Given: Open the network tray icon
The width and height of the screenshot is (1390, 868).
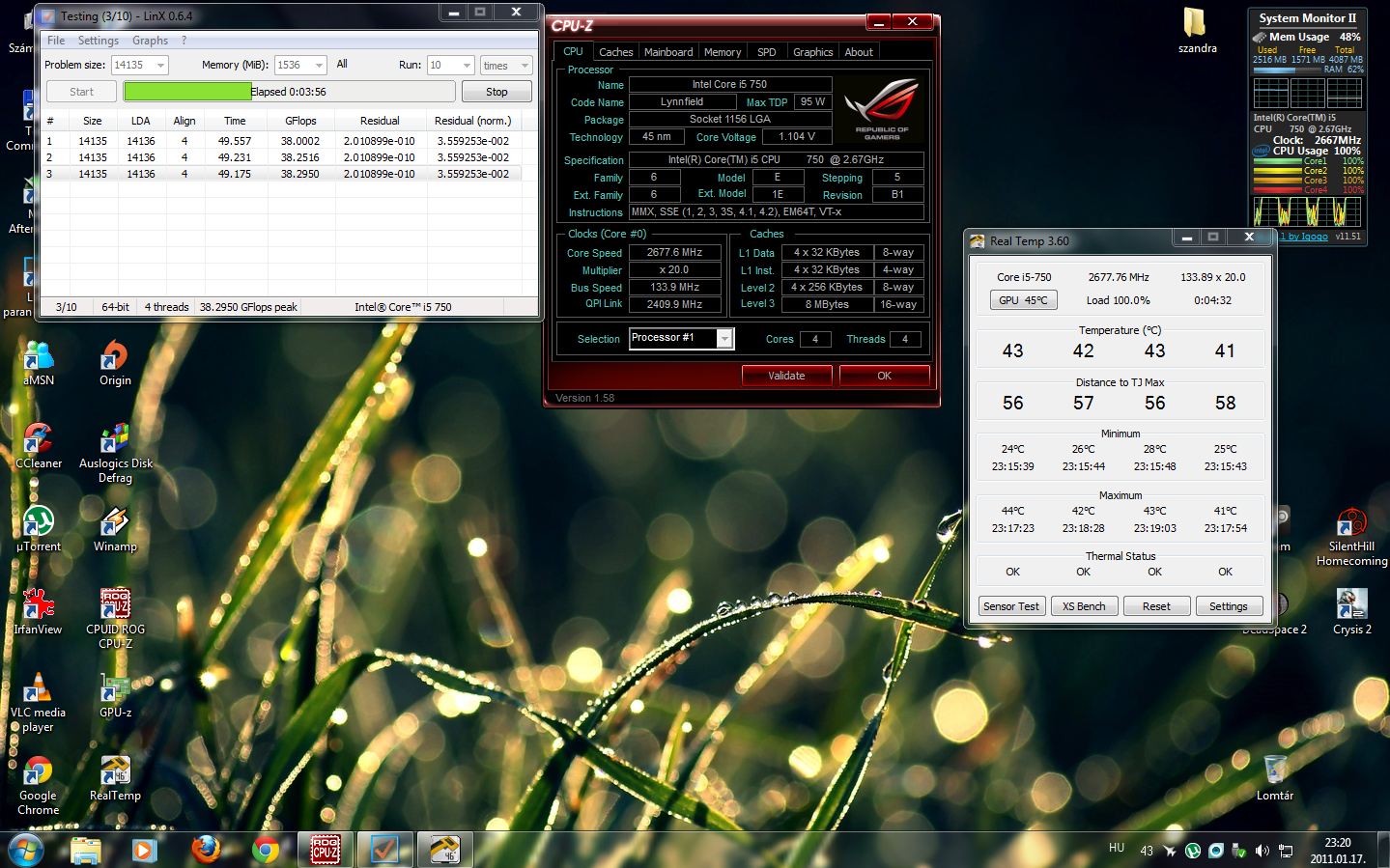Looking at the screenshot, I should pyautogui.click(x=1286, y=851).
